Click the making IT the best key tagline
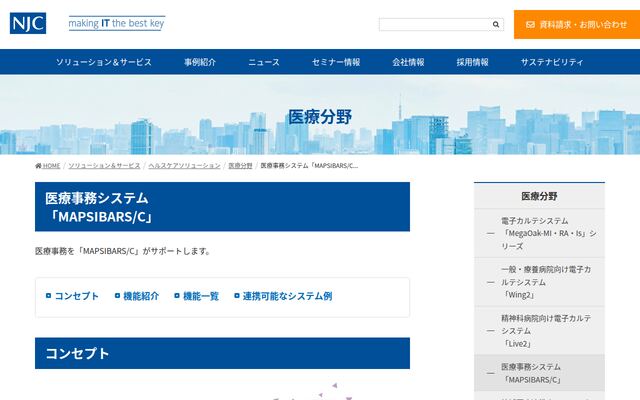 coord(117,23)
